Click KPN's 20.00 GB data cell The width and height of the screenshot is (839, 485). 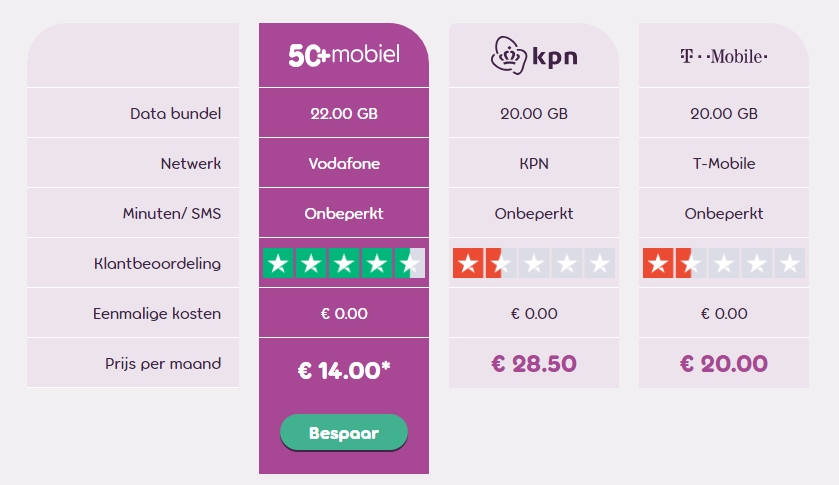coord(533,113)
